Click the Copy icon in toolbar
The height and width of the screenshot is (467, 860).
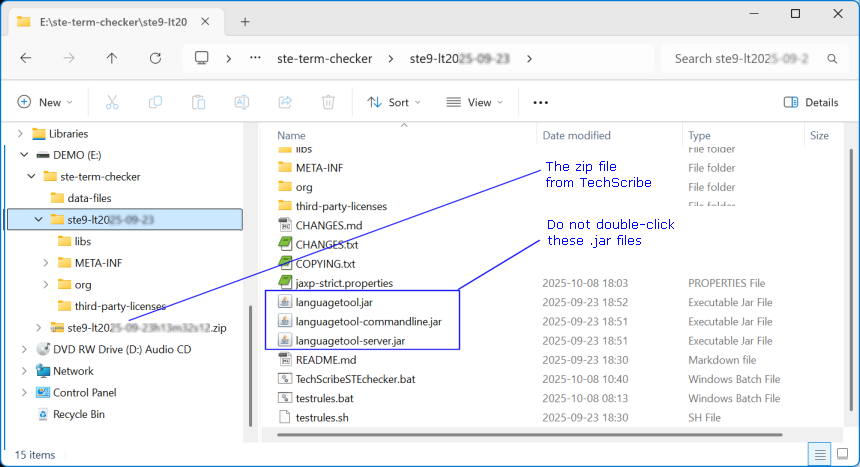[x=155, y=102]
